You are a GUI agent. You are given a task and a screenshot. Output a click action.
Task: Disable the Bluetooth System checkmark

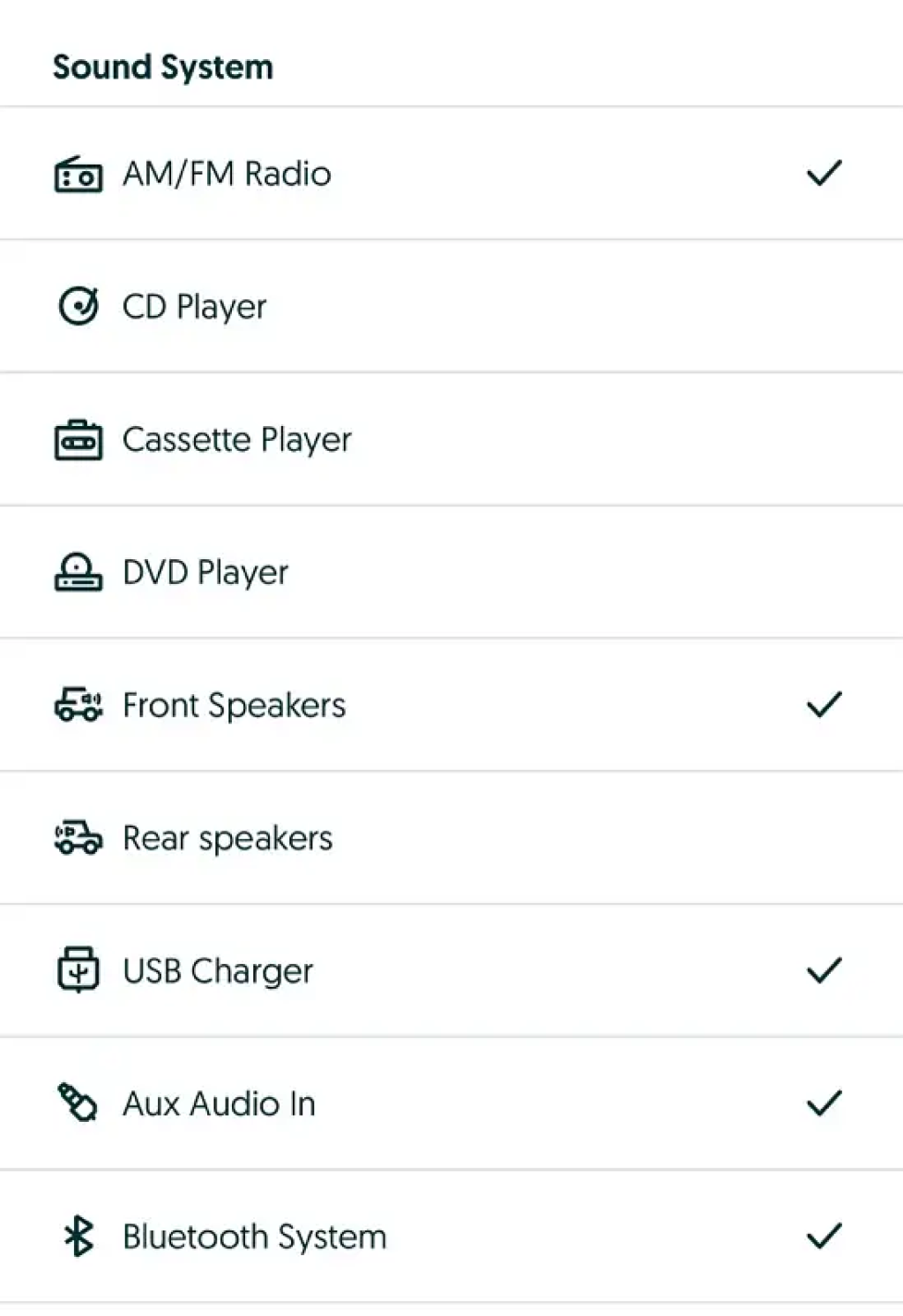pyautogui.click(x=824, y=1236)
